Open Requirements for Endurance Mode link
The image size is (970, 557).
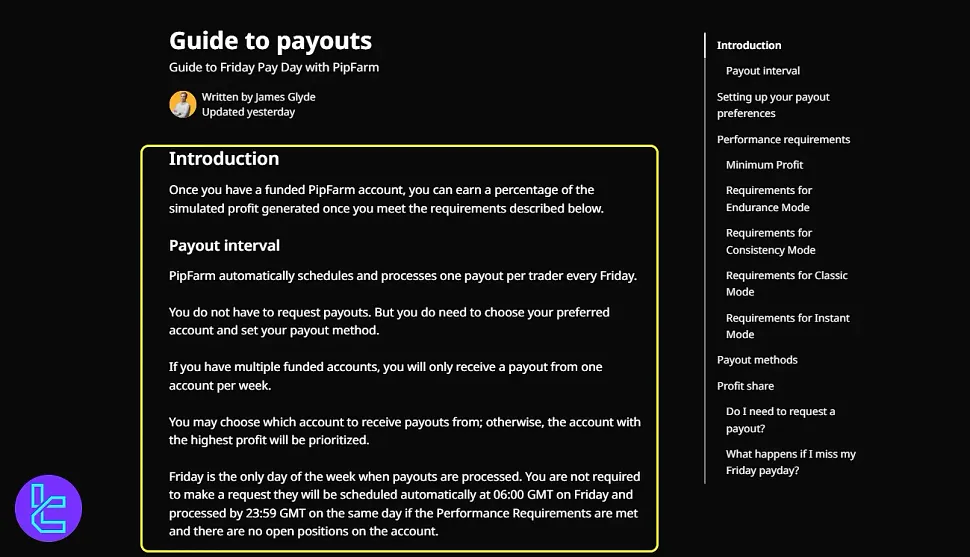[769, 199]
